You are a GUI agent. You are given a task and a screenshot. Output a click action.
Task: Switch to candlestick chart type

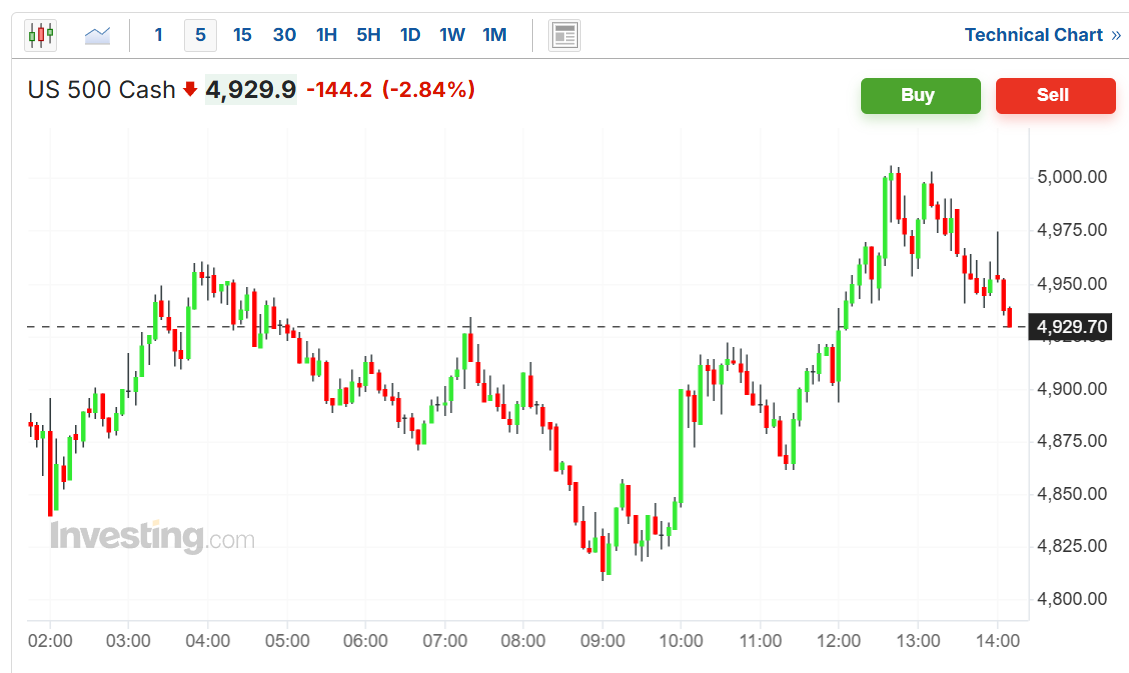pyautogui.click(x=40, y=35)
